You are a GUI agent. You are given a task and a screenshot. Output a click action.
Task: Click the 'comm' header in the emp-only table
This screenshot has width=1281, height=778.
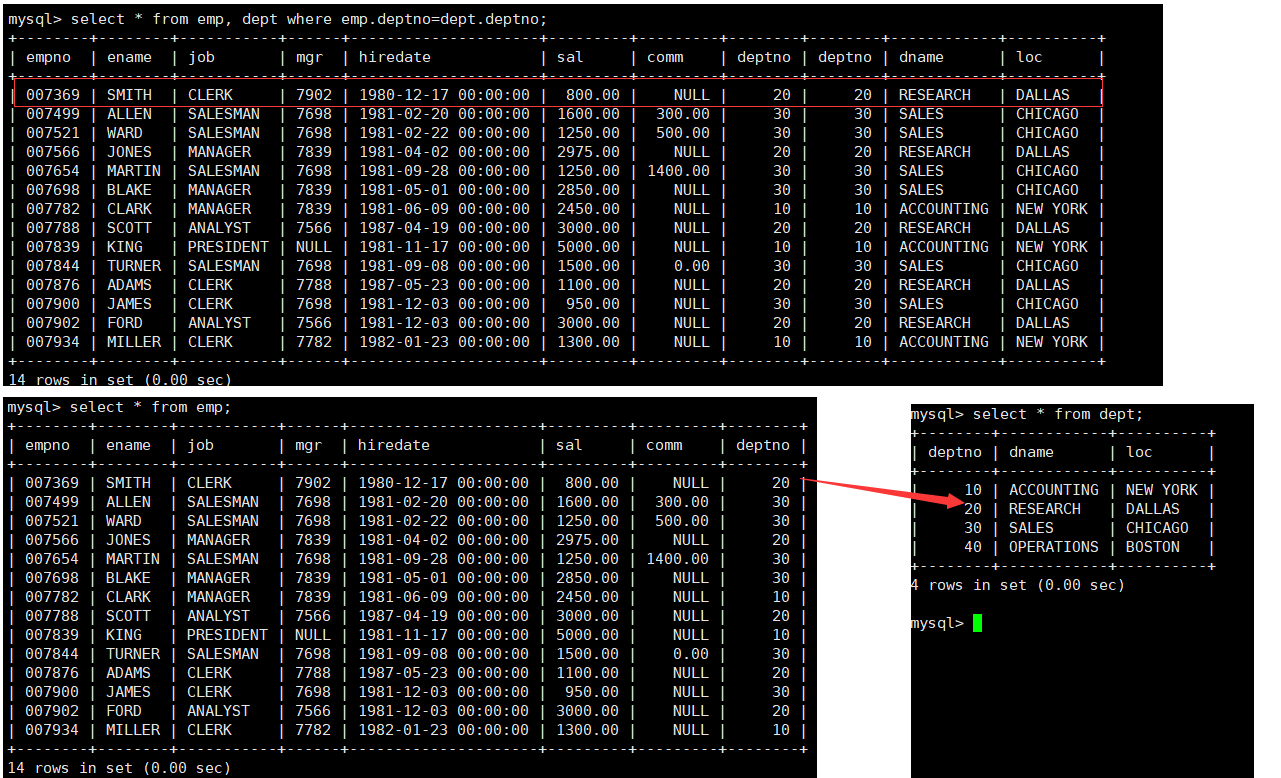tap(664, 445)
